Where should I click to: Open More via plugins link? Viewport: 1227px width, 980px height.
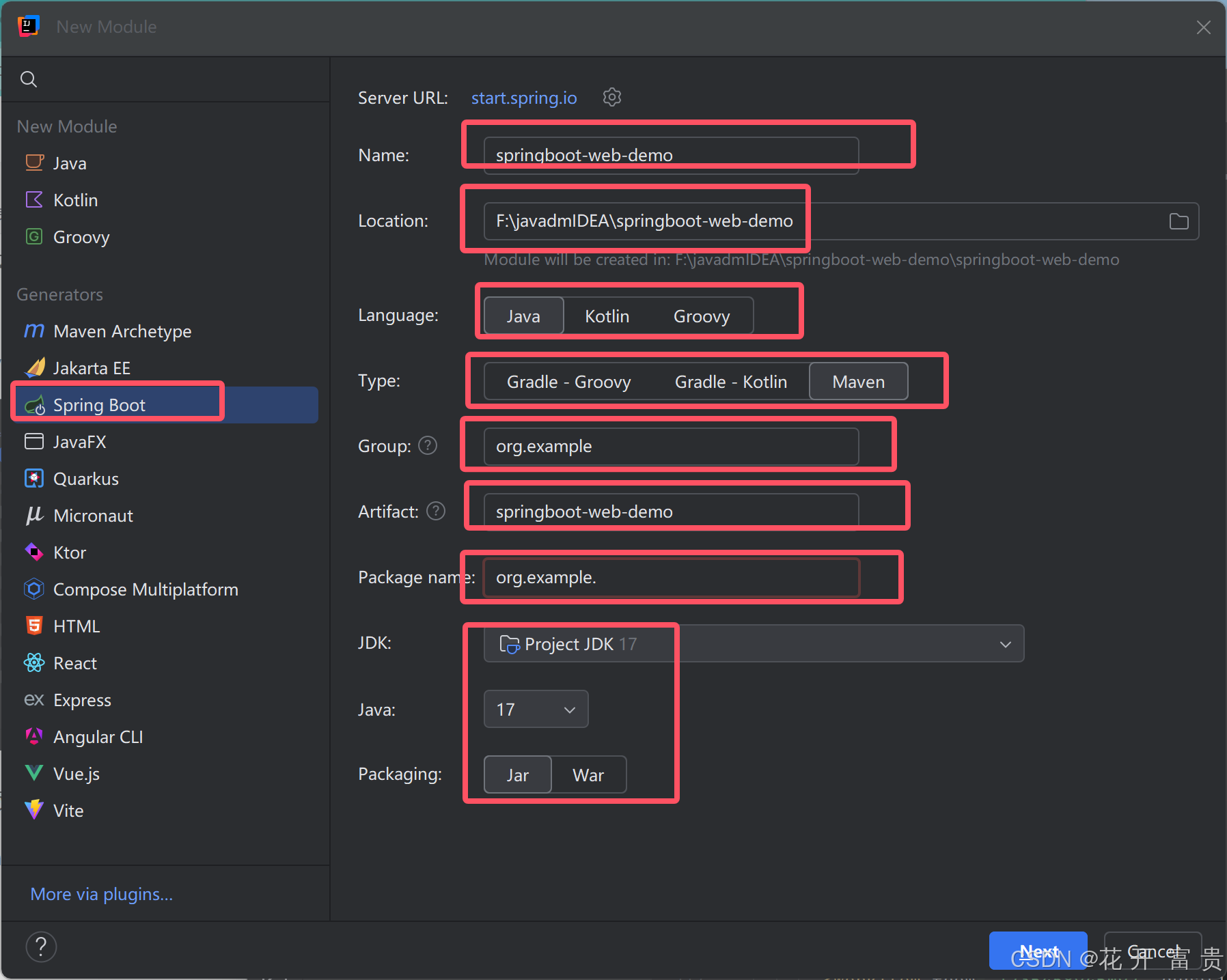tap(102, 893)
